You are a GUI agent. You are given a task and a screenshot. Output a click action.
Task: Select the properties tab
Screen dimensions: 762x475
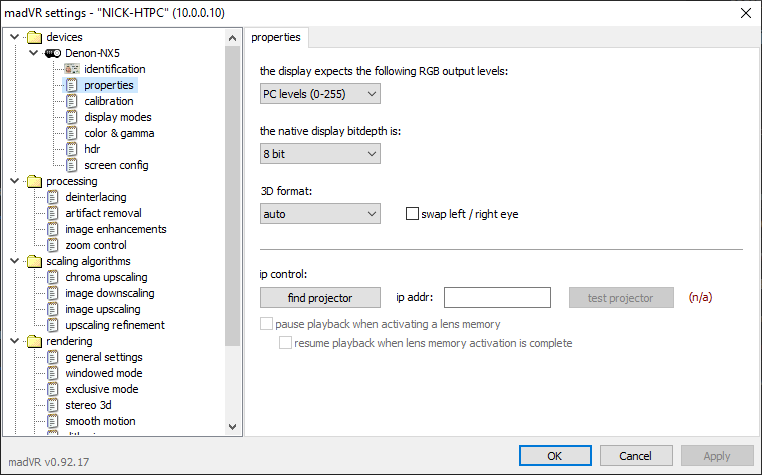276,37
